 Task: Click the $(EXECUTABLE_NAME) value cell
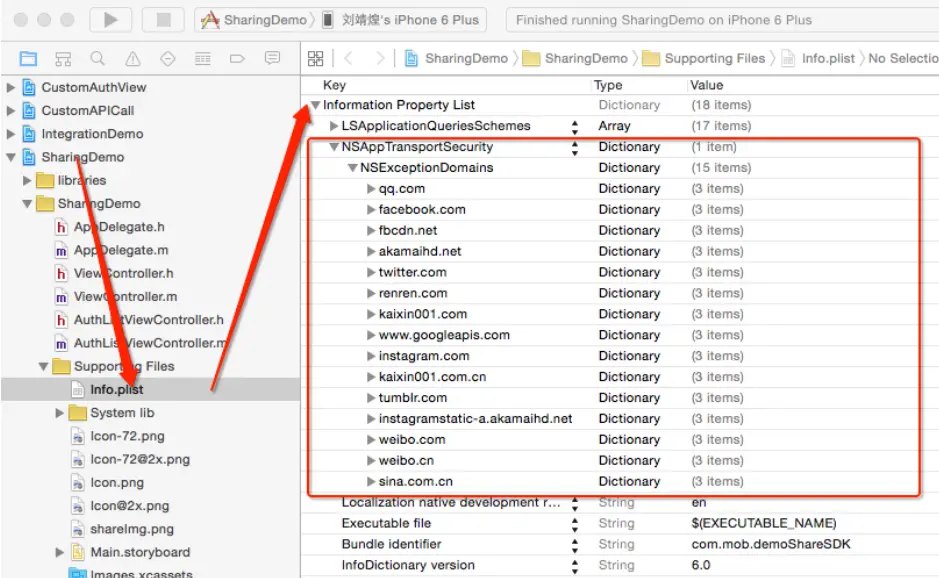(764, 523)
